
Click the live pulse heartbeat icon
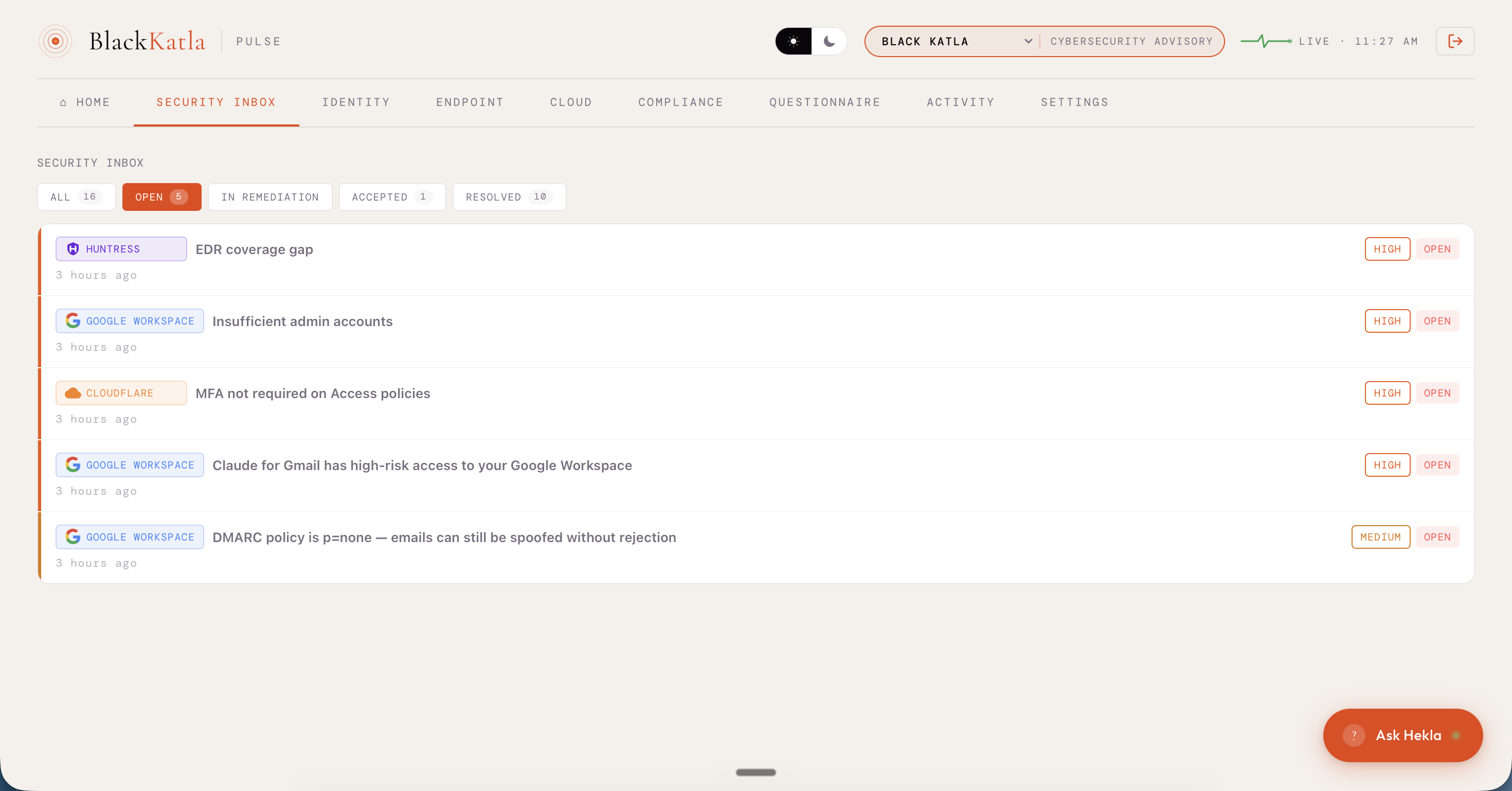click(1266, 41)
